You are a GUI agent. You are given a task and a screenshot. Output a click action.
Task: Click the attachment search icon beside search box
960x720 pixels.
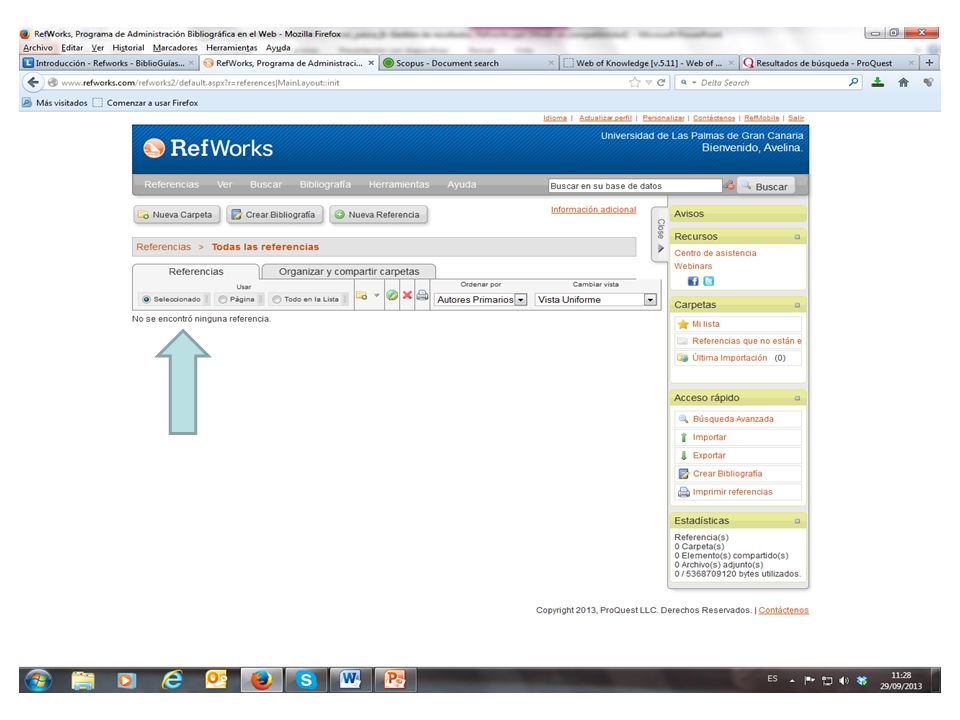click(x=730, y=186)
